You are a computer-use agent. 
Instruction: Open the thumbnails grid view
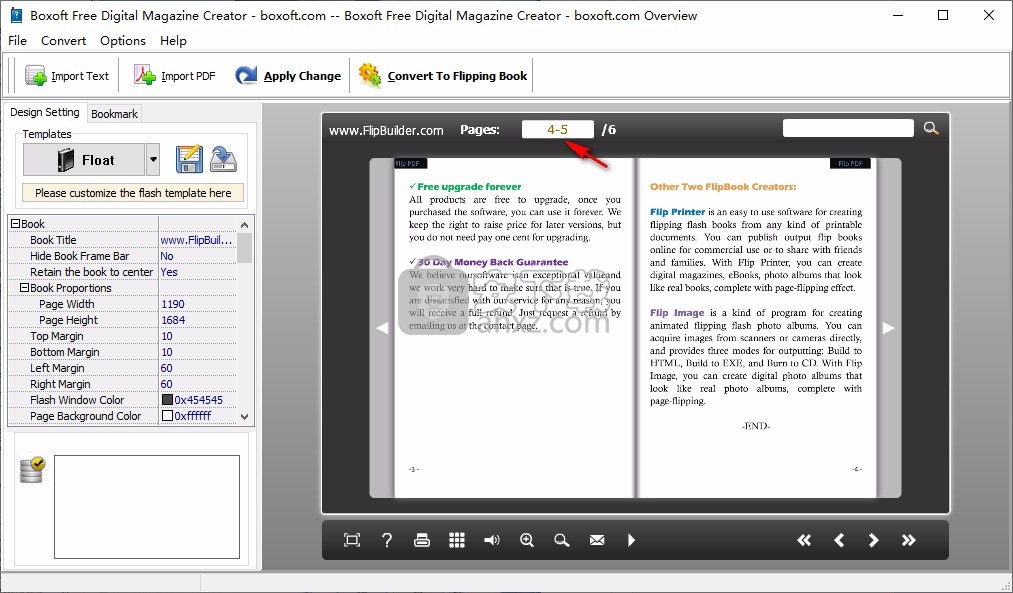[x=457, y=540]
